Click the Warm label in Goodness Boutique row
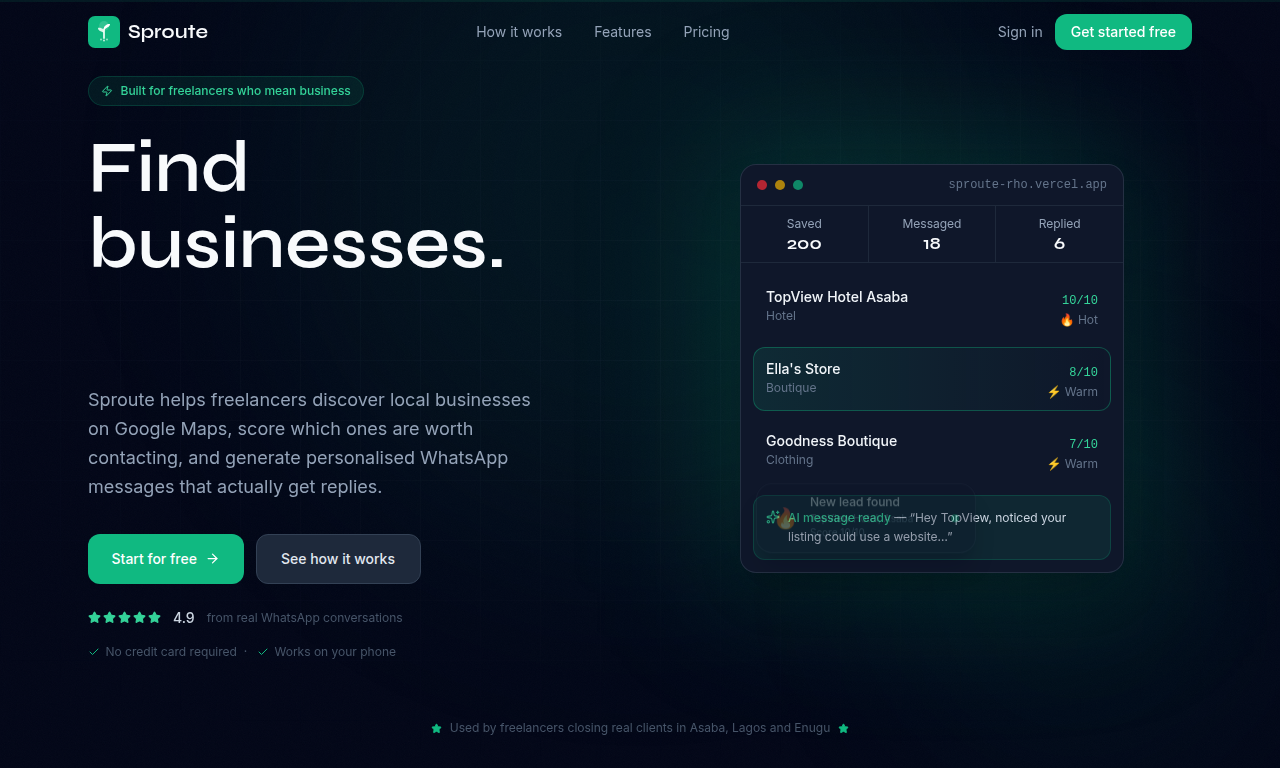This screenshot has height=768, width=1280. [1081, 464]
